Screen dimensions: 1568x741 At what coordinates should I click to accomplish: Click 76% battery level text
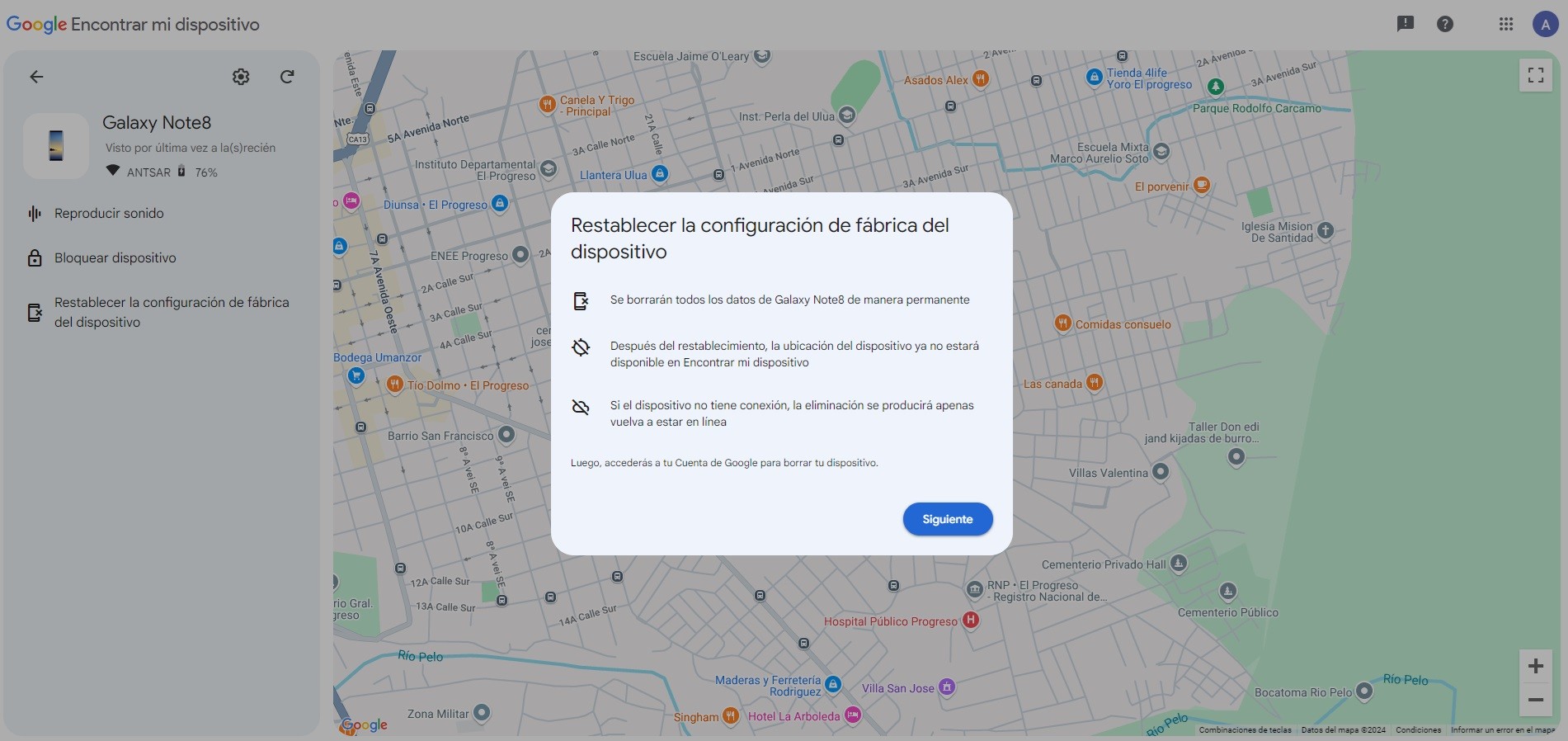[206, 172]
